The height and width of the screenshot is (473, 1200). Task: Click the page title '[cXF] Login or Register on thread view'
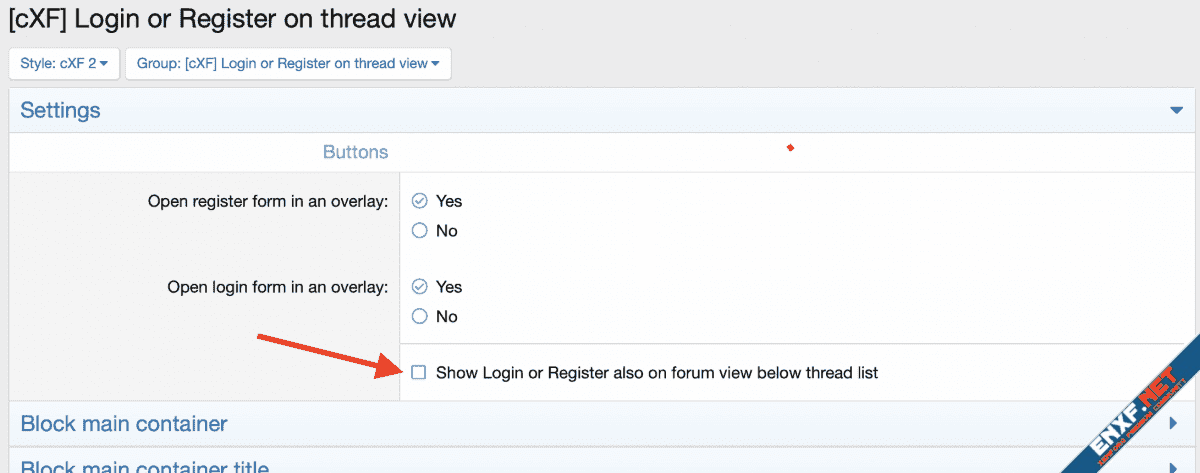[x=232, y=18]
